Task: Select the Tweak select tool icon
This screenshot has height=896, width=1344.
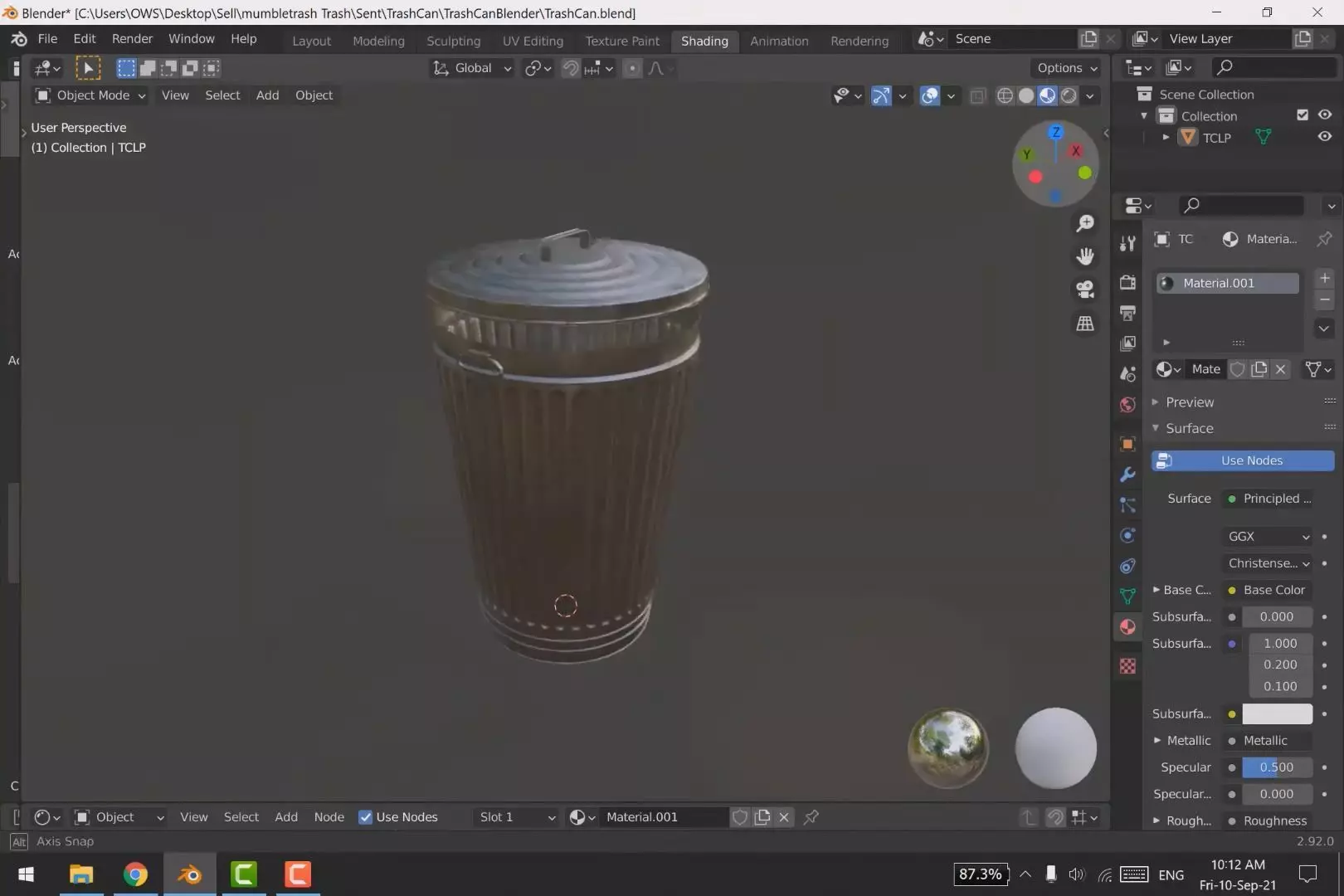Action: 88,68
